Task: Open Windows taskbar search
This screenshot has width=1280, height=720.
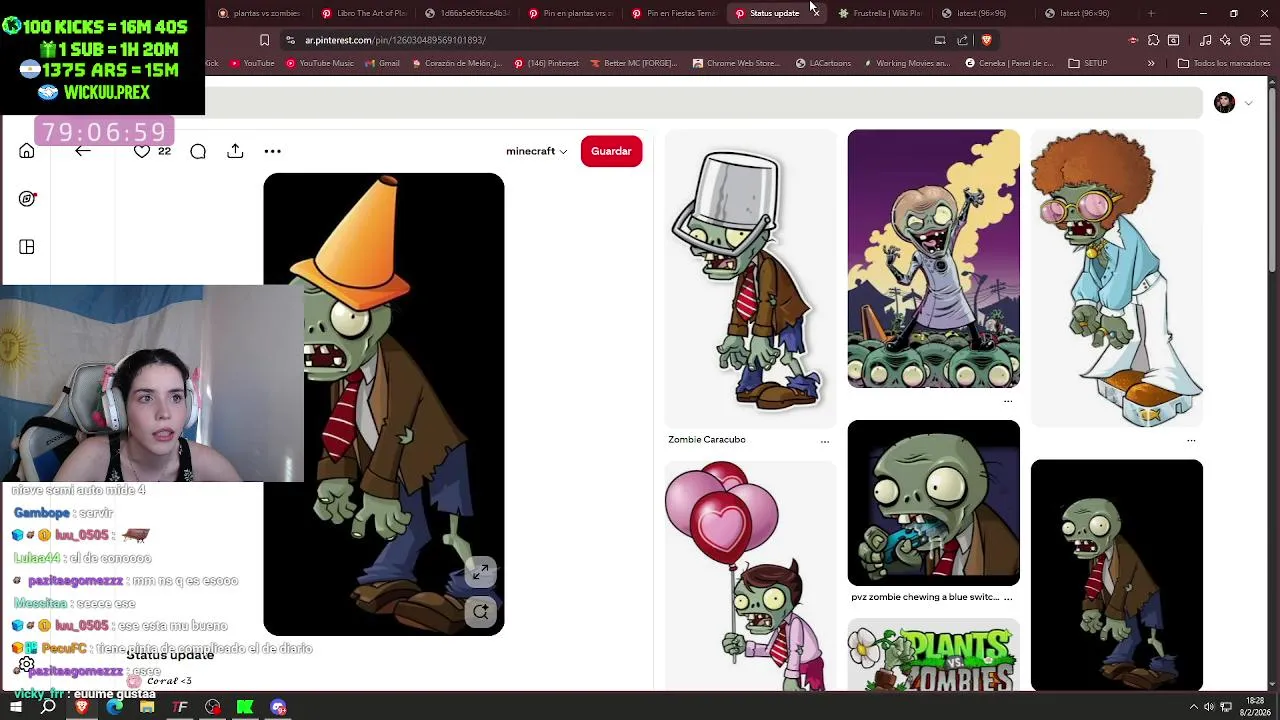Action: tap(48, 707)
